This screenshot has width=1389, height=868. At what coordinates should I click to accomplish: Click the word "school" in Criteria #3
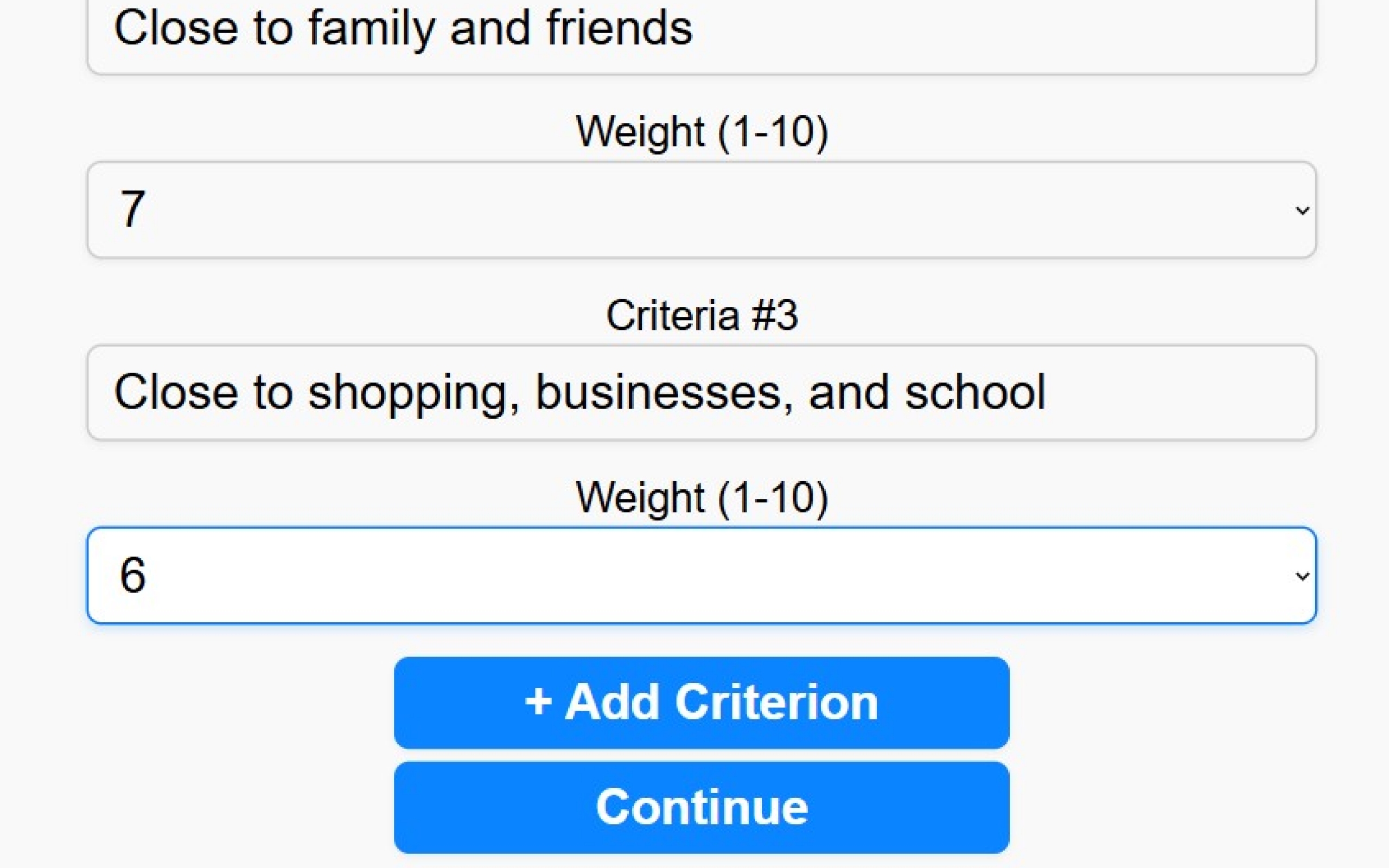coord(974,393)
